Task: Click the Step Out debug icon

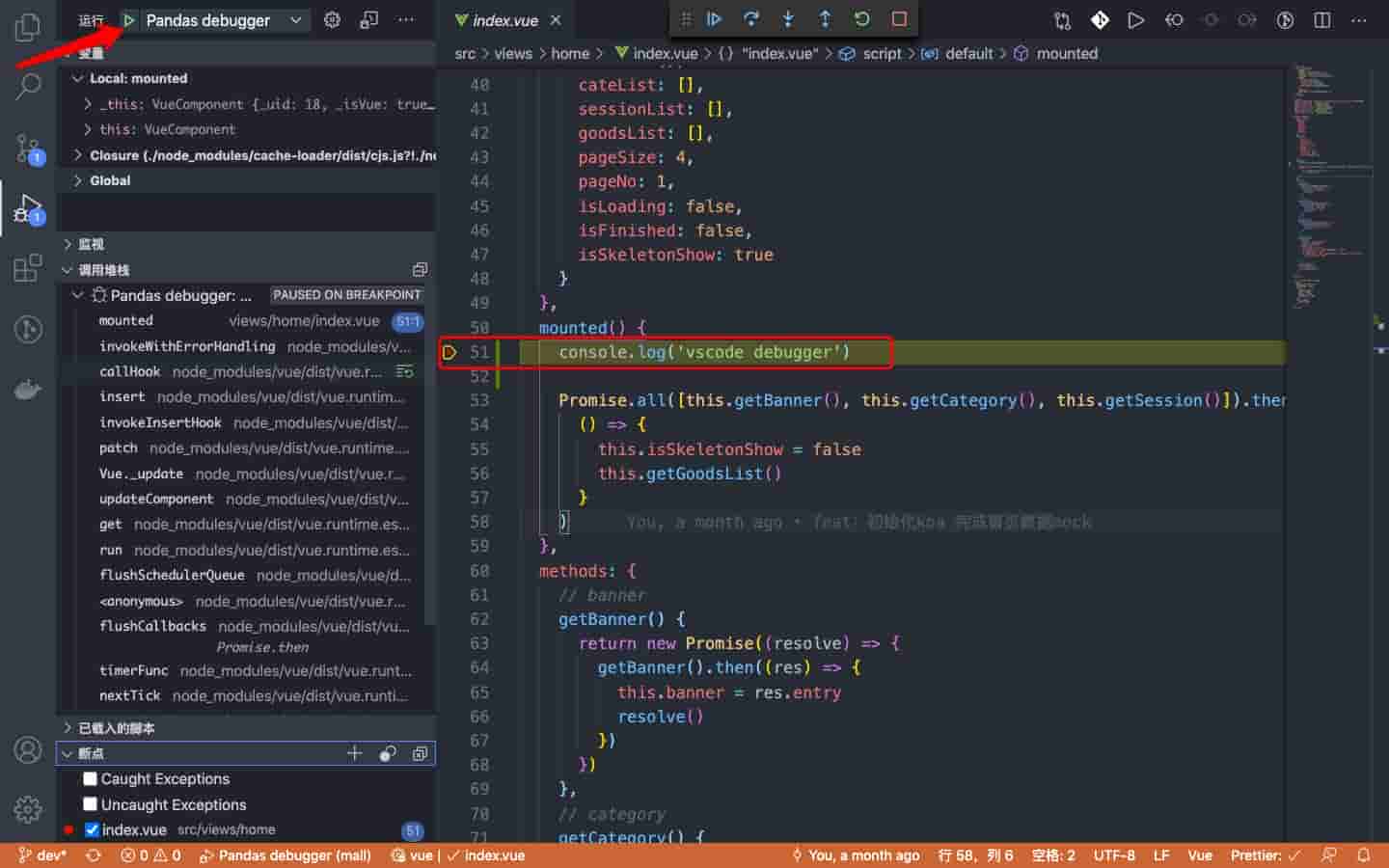Action: coord(825,19)
